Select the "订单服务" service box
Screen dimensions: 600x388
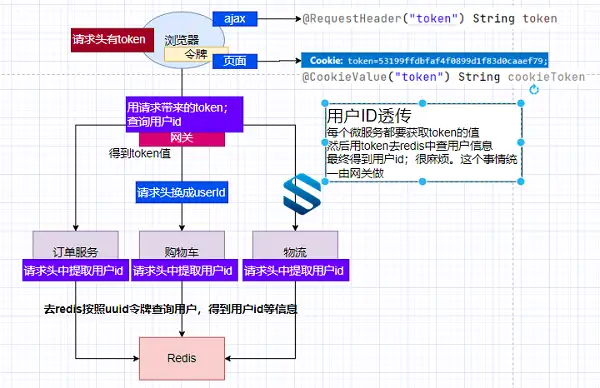tap(75, 245)
